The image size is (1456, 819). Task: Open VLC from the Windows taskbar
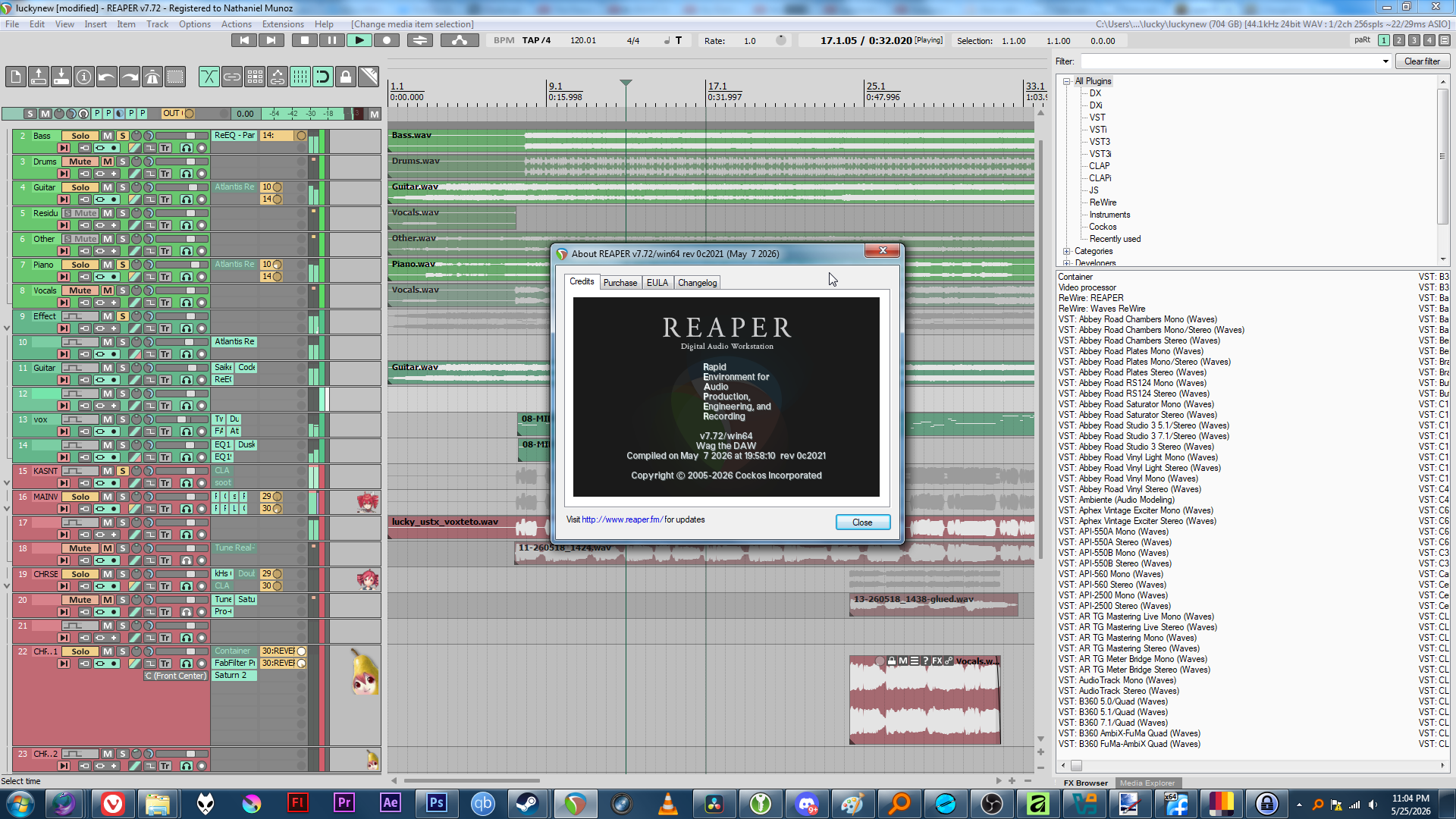667,803
